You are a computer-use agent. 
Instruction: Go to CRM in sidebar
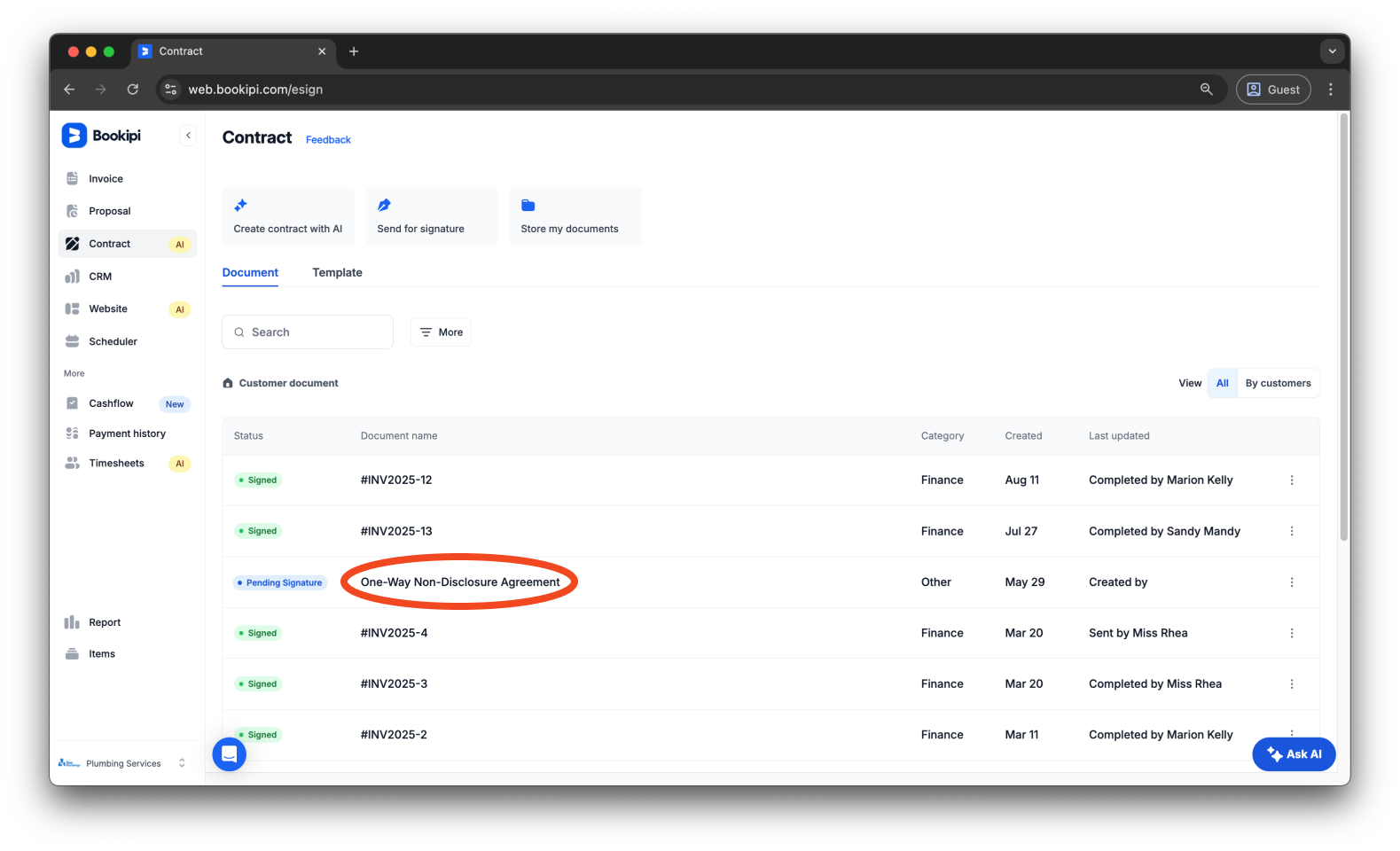pos(100,277)
